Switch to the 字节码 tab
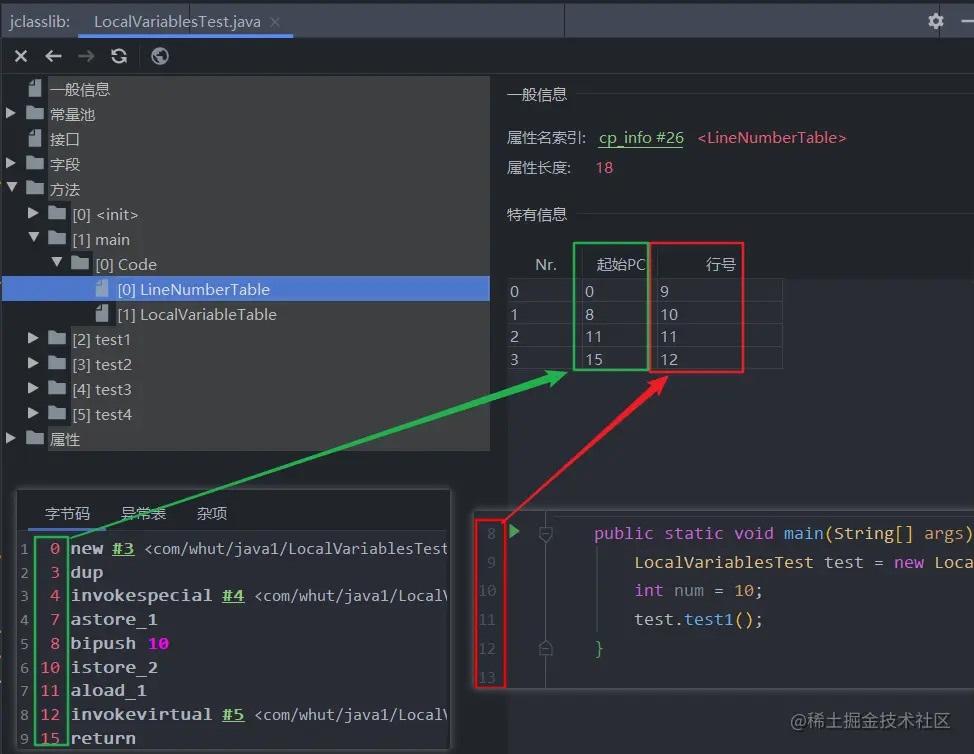The height and width of the screenshot is (754, 974). tap(67, 514)
